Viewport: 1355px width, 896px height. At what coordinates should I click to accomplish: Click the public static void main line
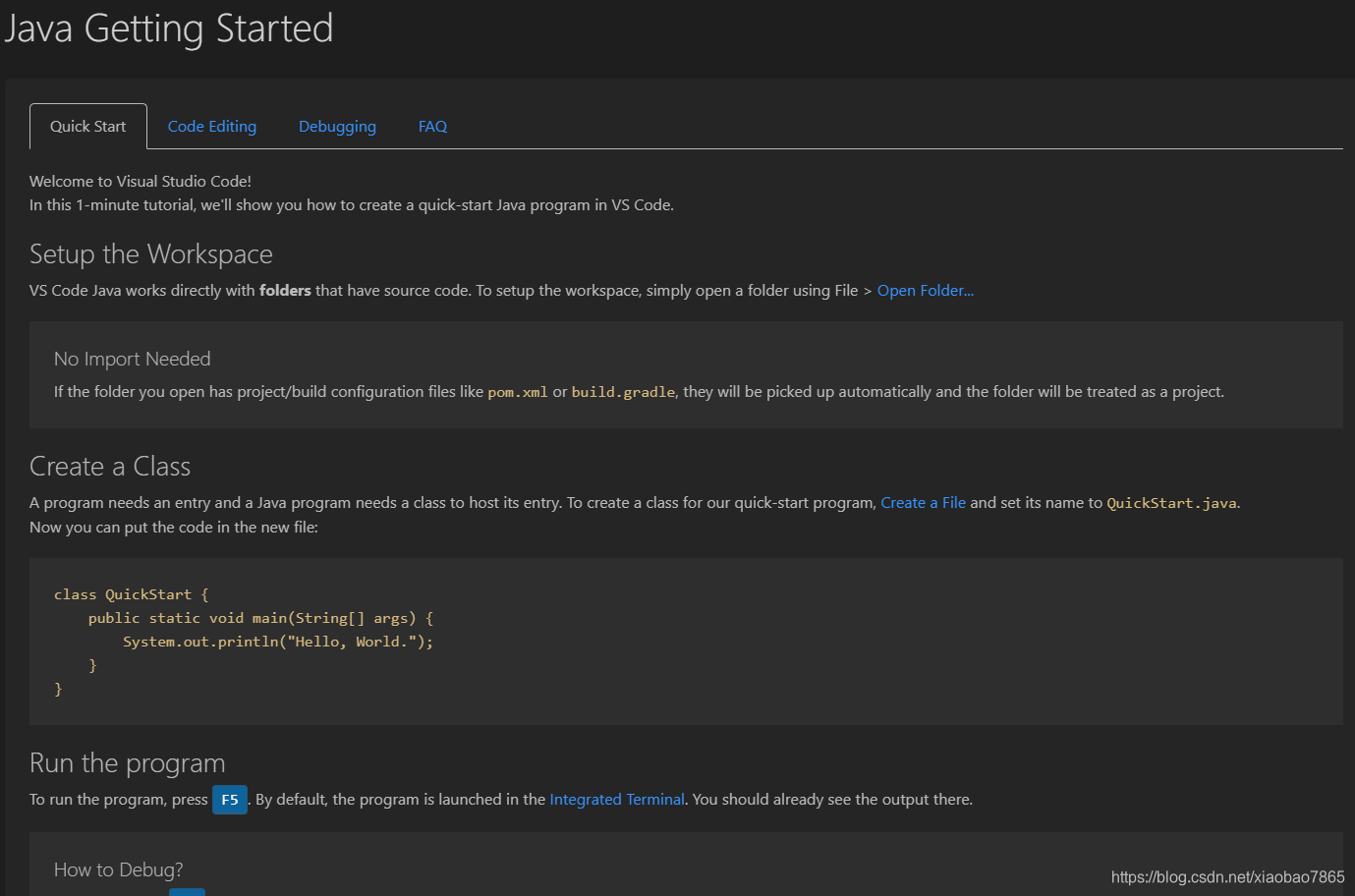click(260, 618)
